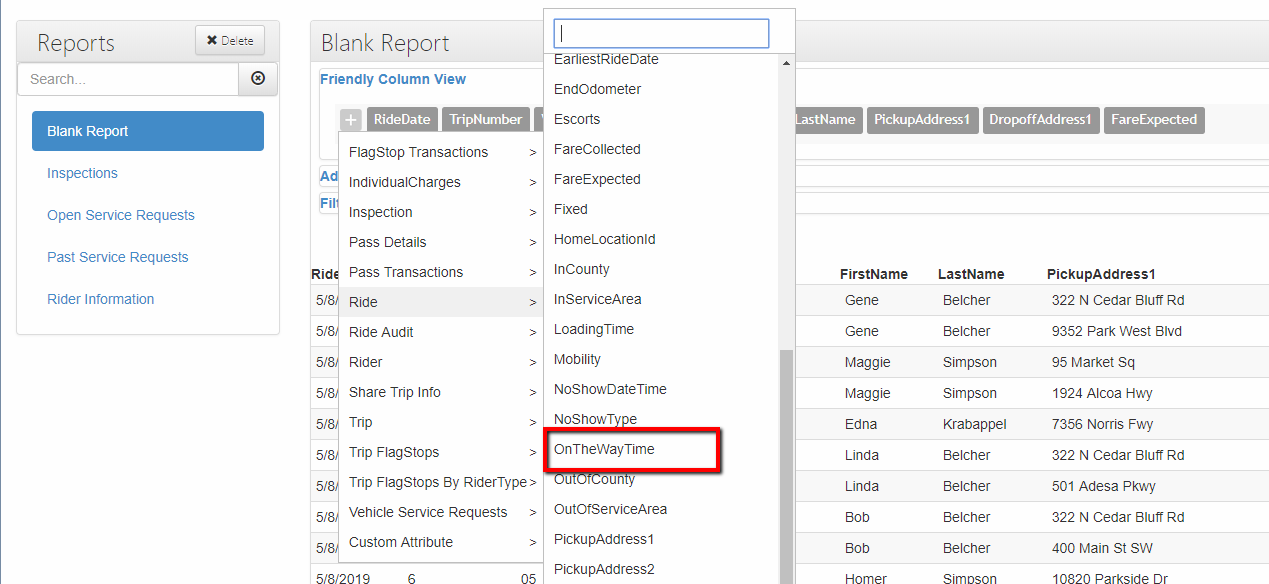Open the Open Service Requests report

tap(121, 215)
